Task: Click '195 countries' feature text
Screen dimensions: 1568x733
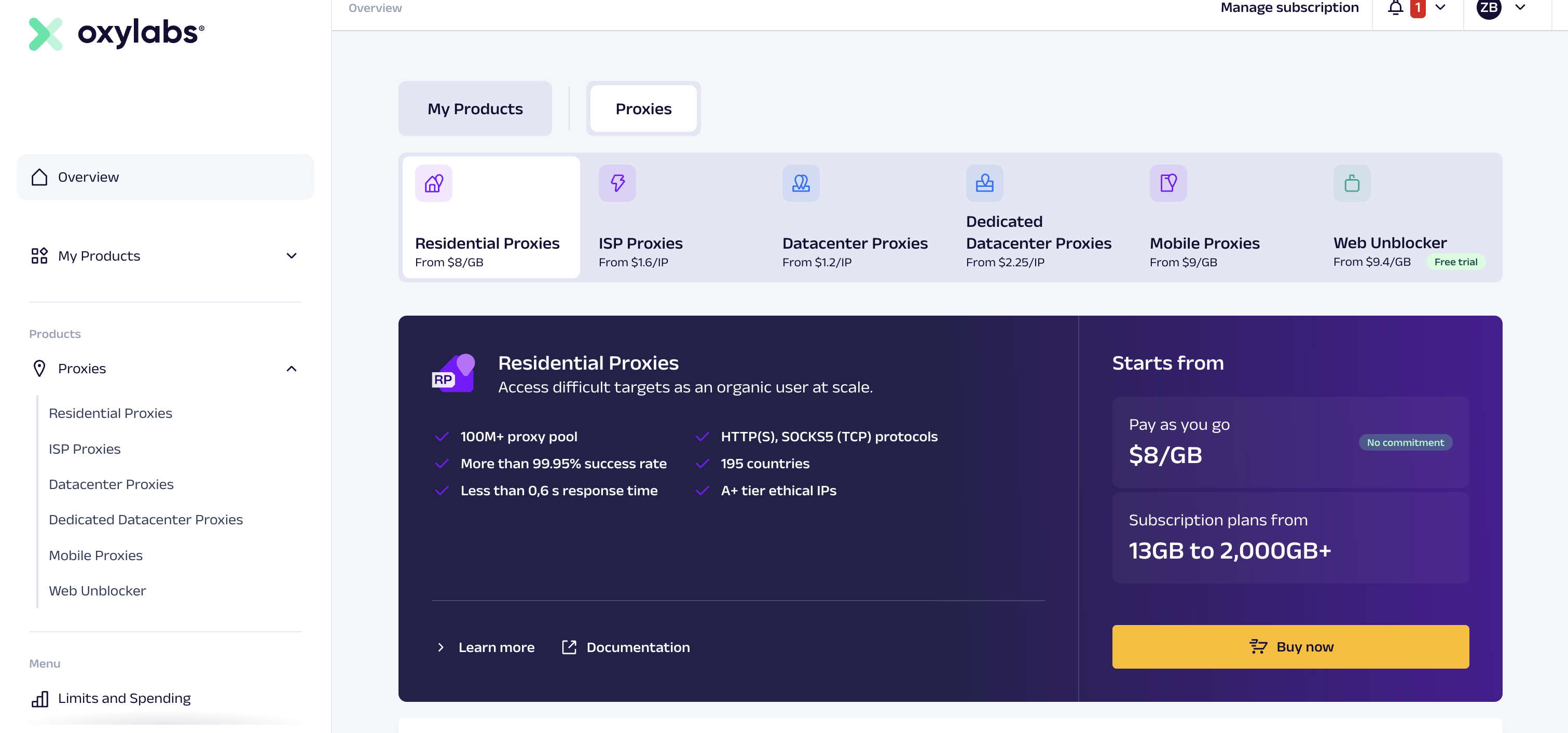Action: tap(765, 463)
